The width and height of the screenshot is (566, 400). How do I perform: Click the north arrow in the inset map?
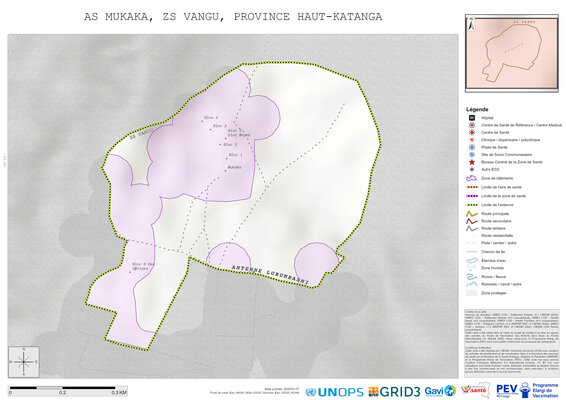[471, 25]
